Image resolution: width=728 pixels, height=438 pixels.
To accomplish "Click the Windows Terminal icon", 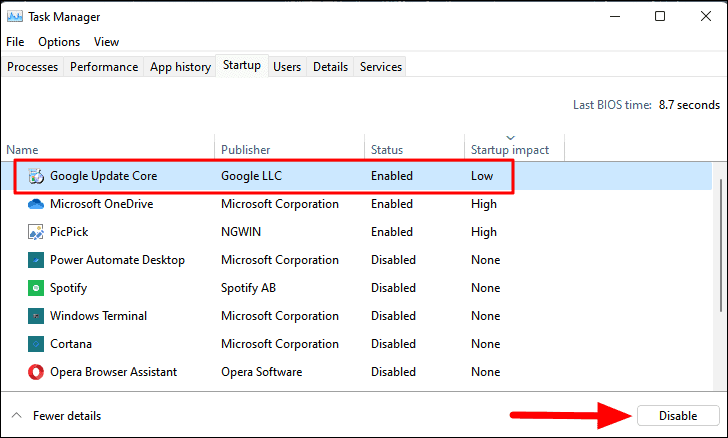I will 36,316.
